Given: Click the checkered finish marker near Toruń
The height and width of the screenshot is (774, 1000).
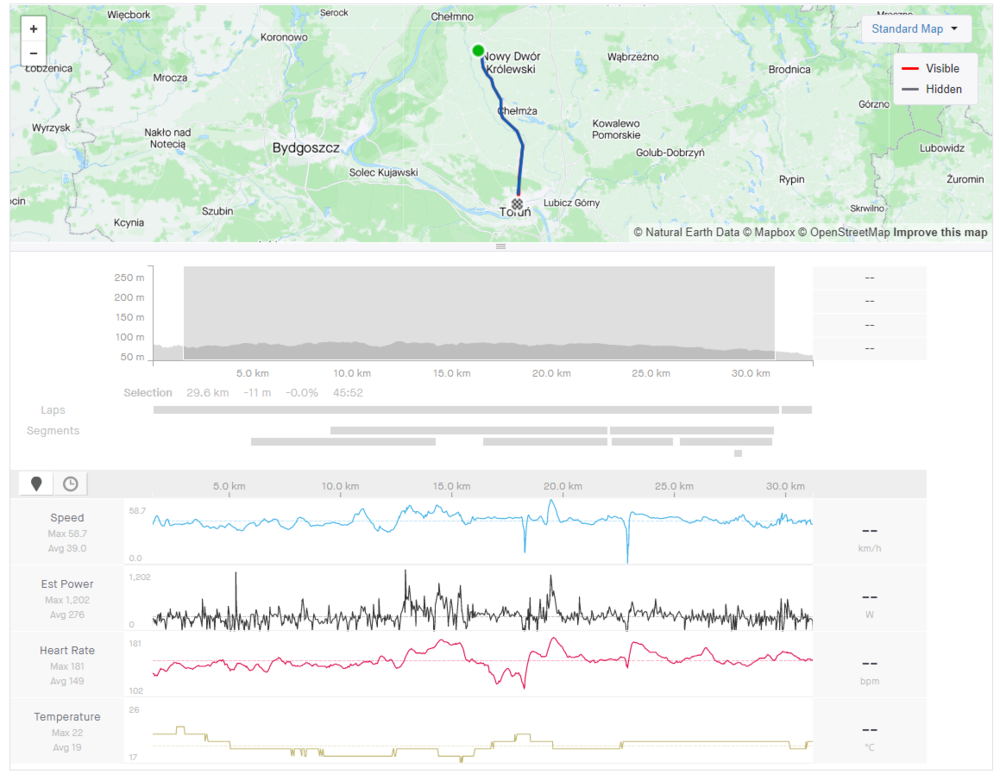Looking at the screenshot, I should (518, 203).
